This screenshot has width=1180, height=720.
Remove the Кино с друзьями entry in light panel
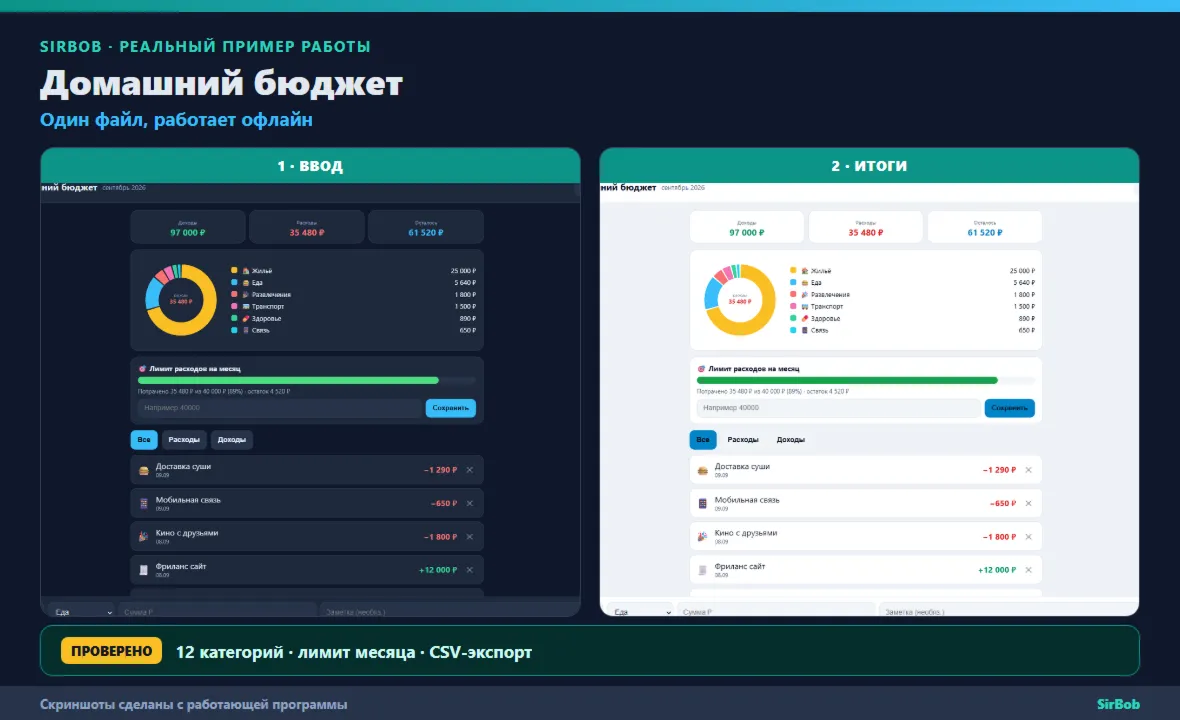coord(1029,536)
